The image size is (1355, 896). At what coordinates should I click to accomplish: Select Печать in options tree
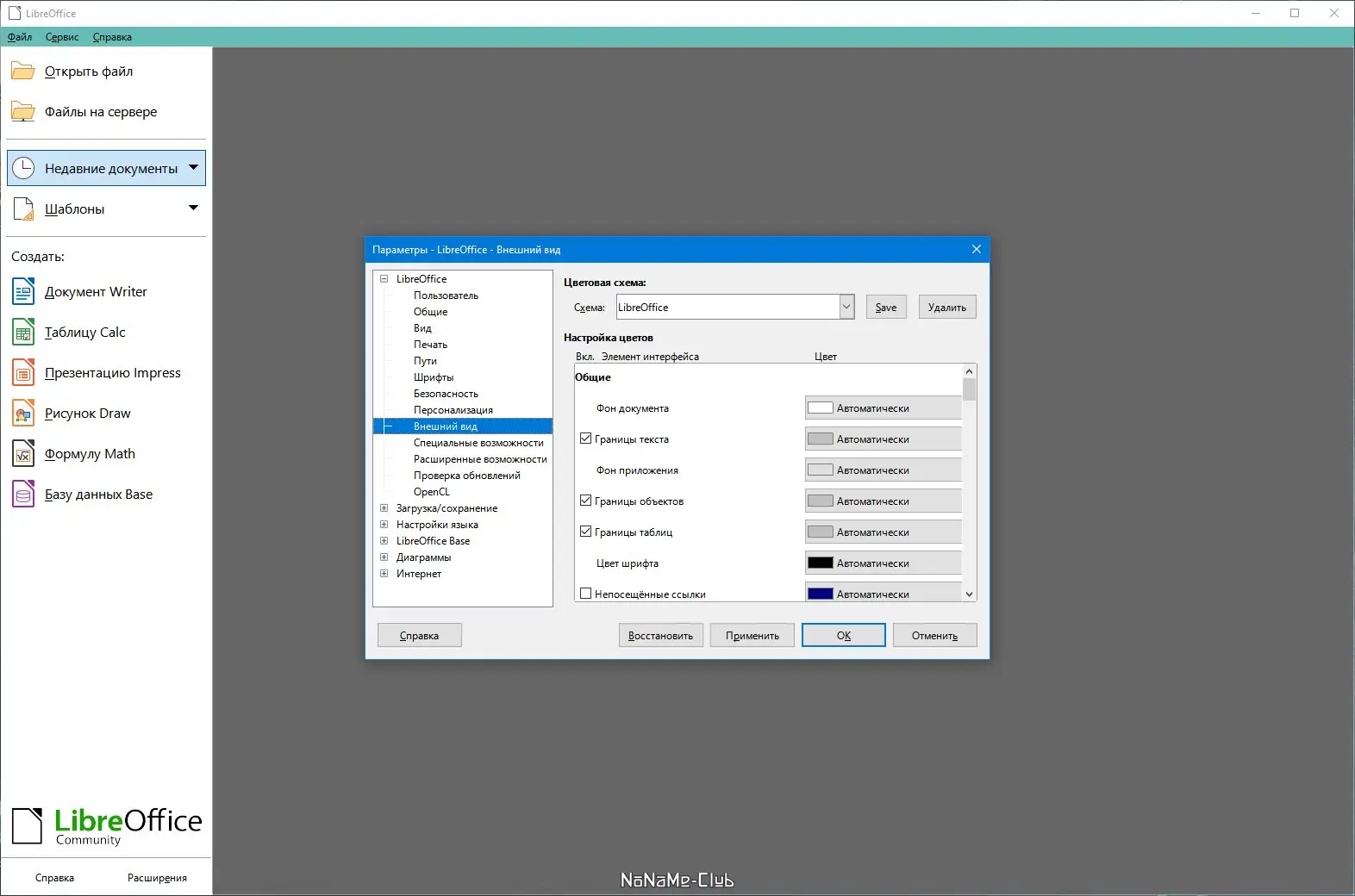[x=430, y=344]
